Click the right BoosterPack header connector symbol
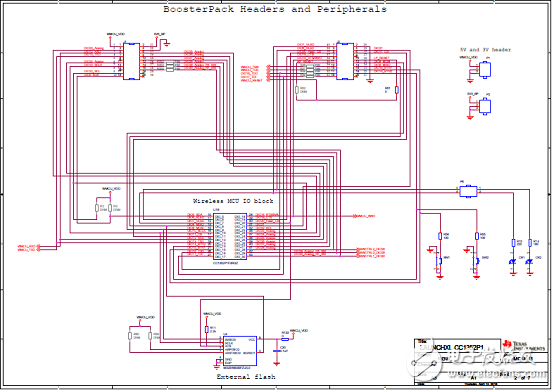This screenshot has width=554, height=390. 345,61
